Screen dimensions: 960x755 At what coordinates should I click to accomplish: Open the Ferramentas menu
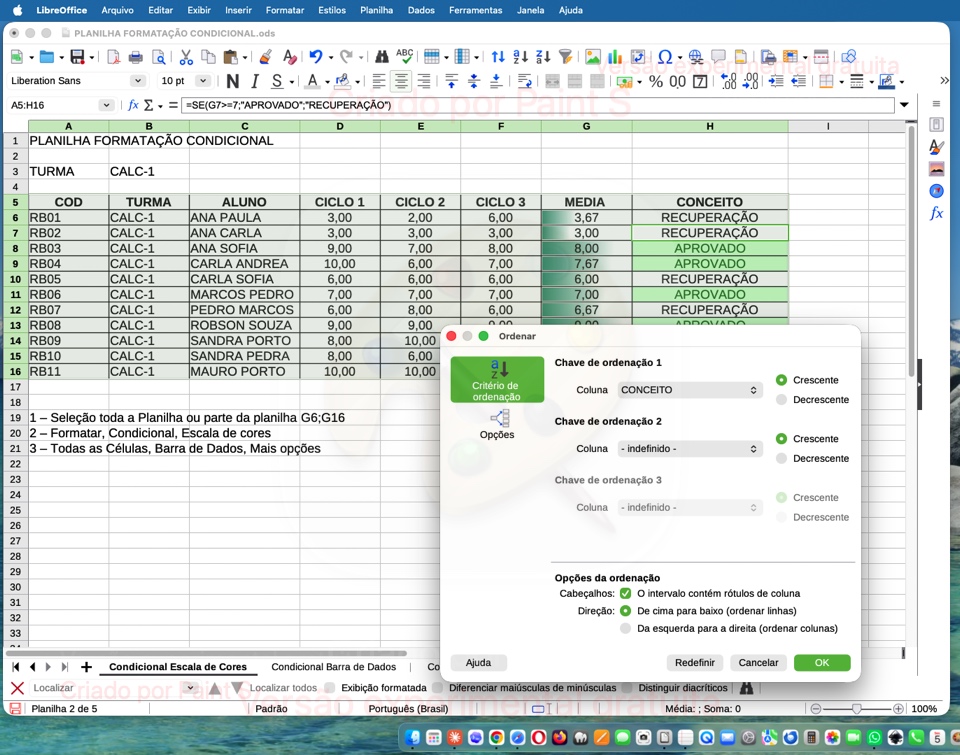476,10
